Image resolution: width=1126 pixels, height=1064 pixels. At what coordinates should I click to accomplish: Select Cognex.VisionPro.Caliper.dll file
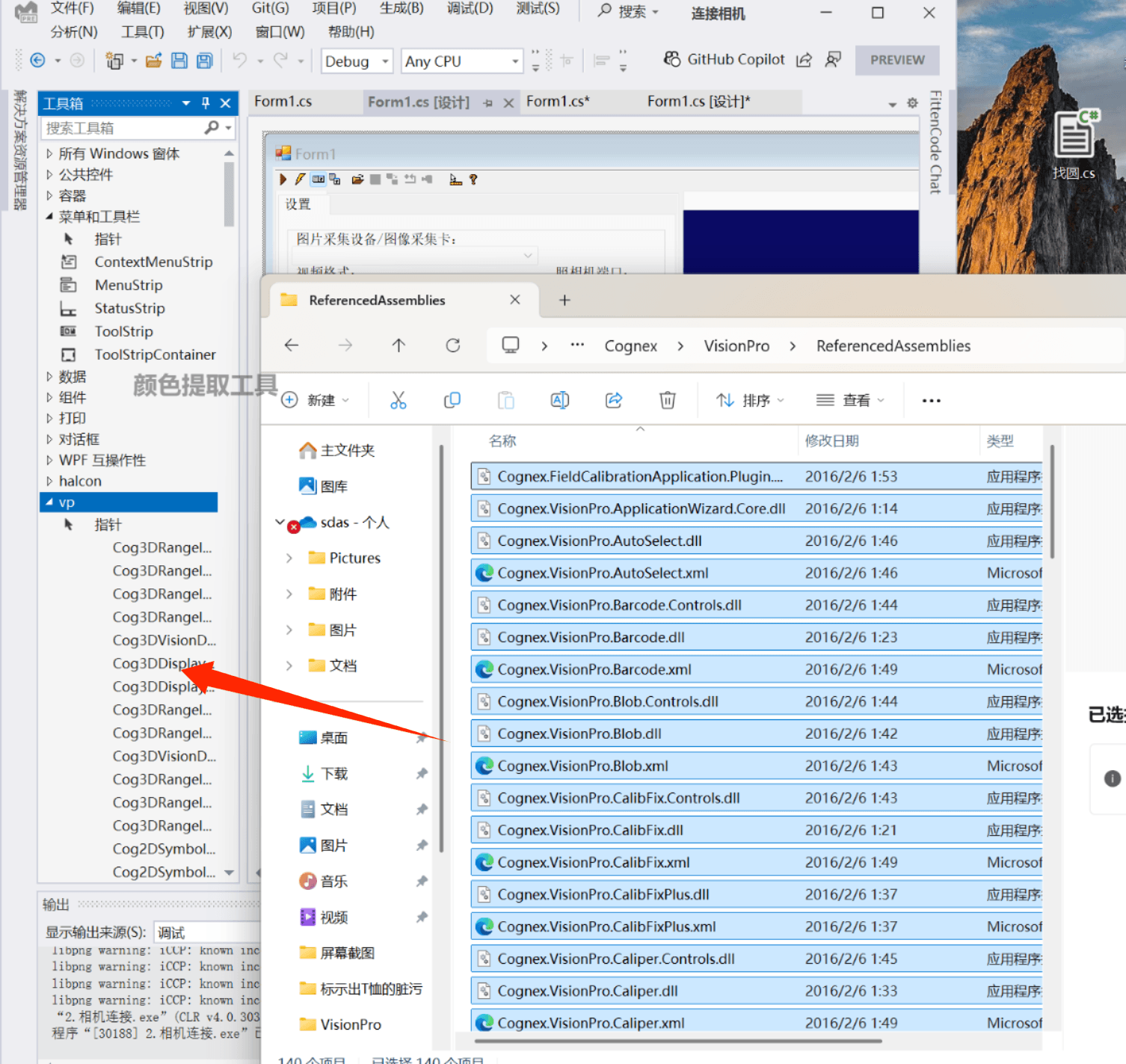pyautogui.click(x=756, y=991)
